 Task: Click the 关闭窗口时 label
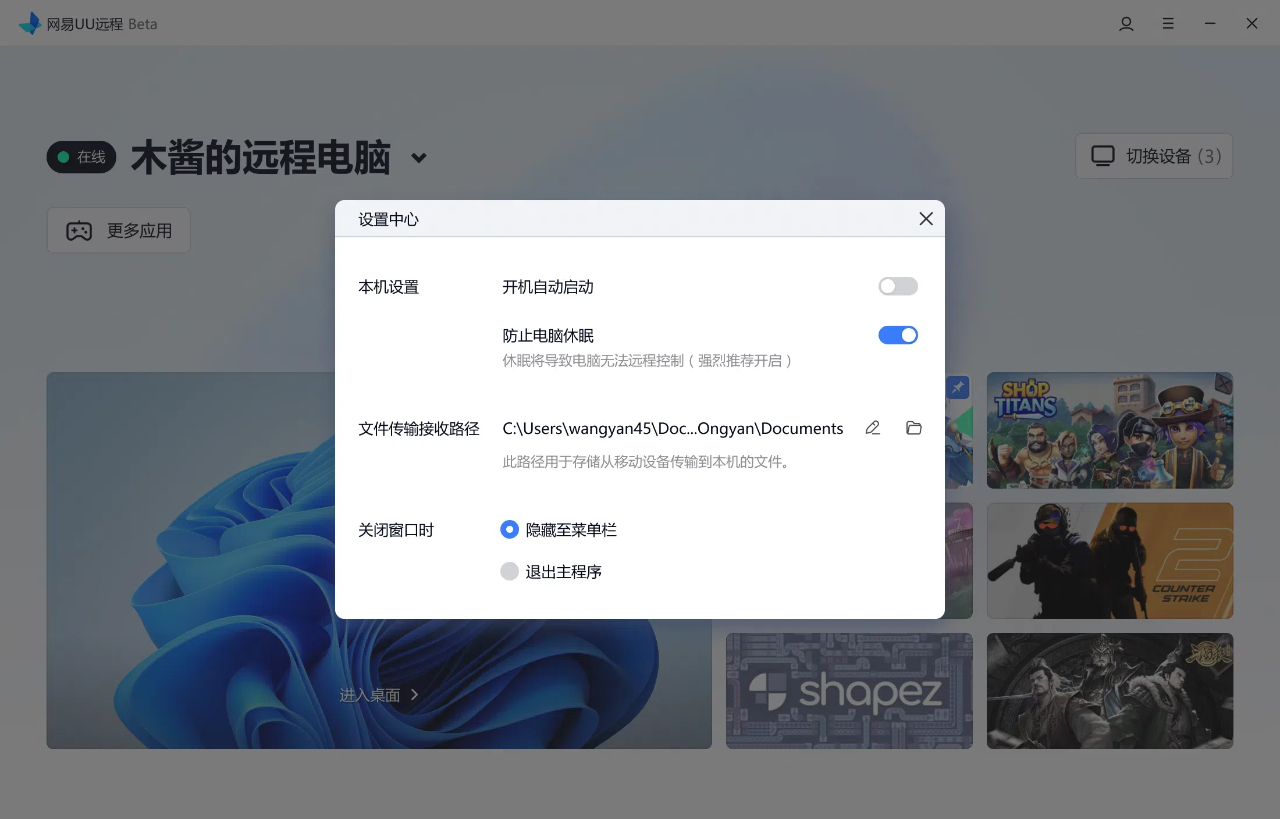[396, 531]
